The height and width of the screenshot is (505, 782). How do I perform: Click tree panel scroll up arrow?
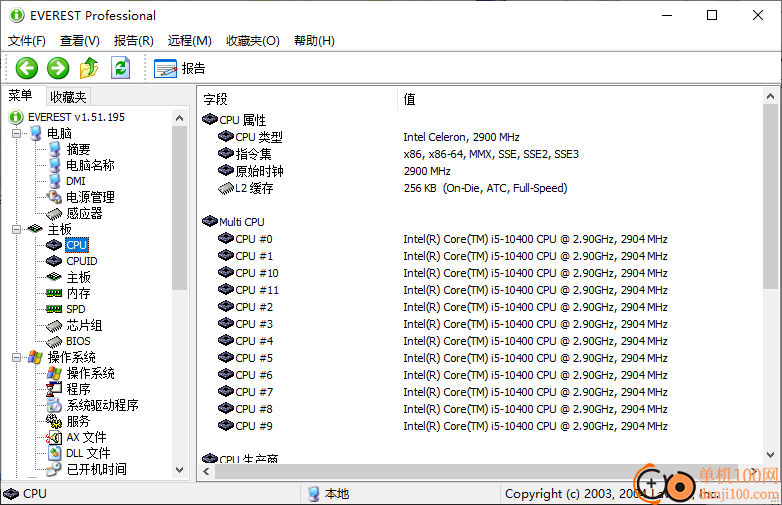point(180,118)
